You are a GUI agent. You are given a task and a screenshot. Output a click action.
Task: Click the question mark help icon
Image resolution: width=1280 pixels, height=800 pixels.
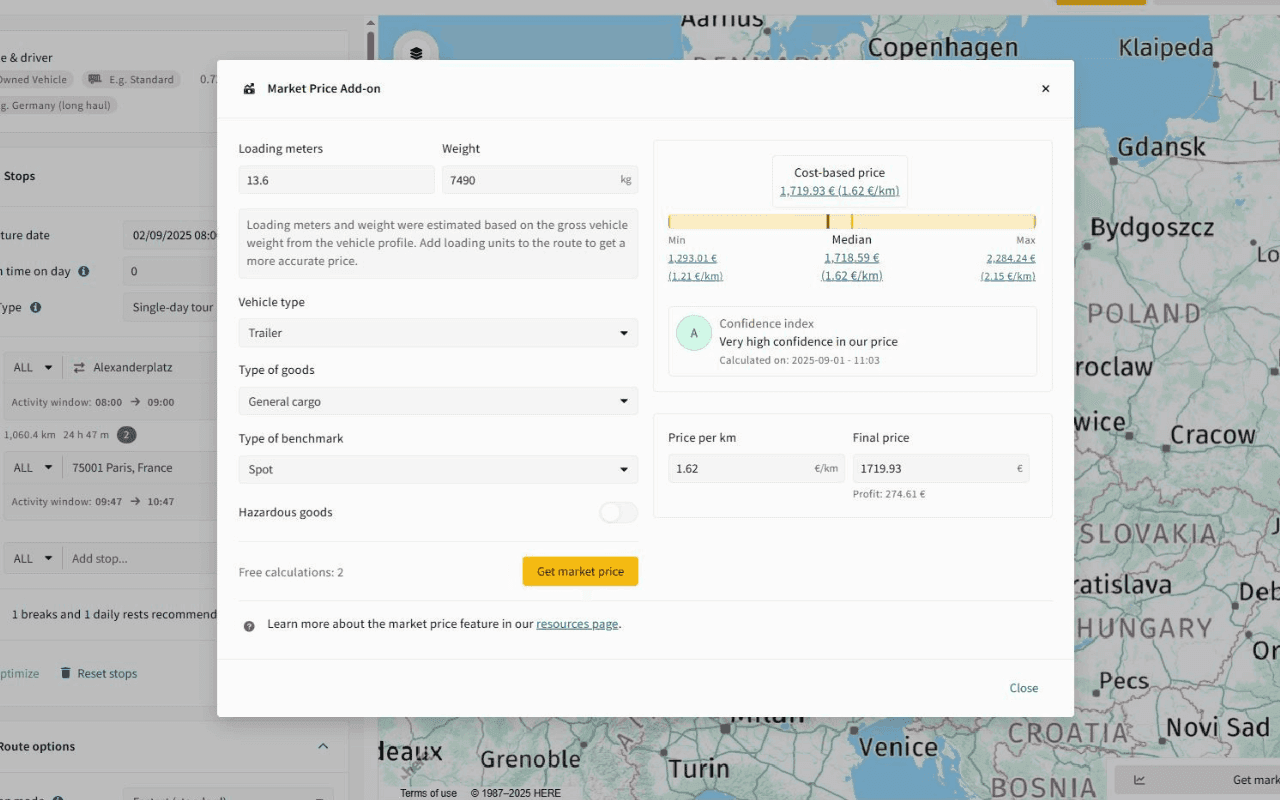click(x=249, y=625)
